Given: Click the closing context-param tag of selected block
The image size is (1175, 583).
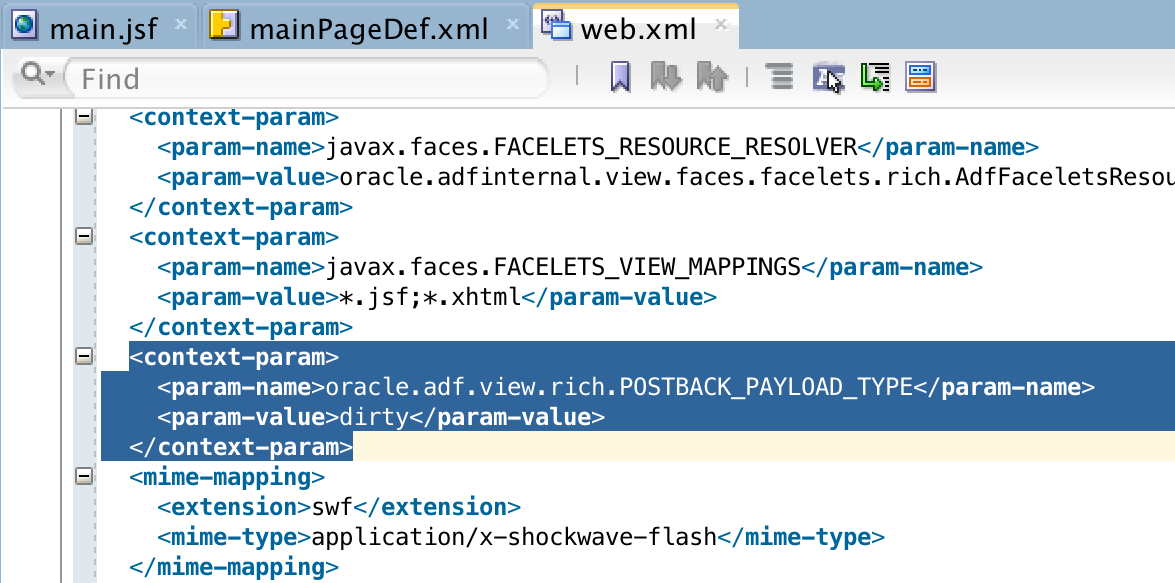Looking at the screenshot, I should pos(241,447).
